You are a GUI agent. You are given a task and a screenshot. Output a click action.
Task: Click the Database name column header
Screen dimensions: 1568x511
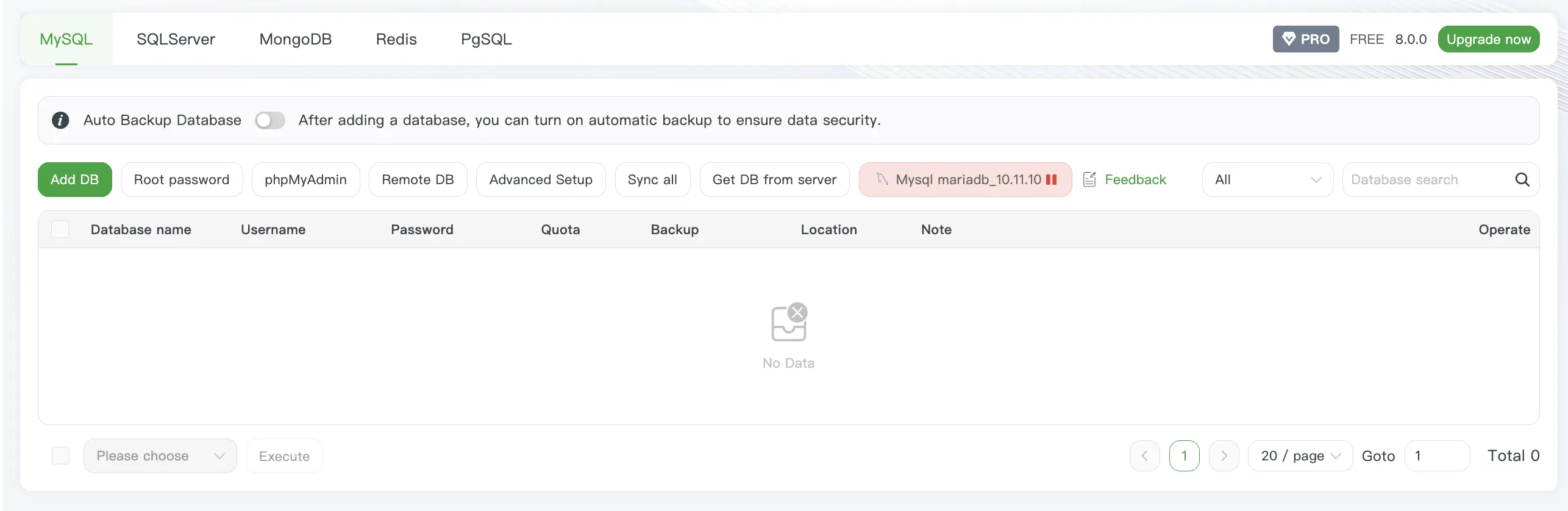[141, 229]
